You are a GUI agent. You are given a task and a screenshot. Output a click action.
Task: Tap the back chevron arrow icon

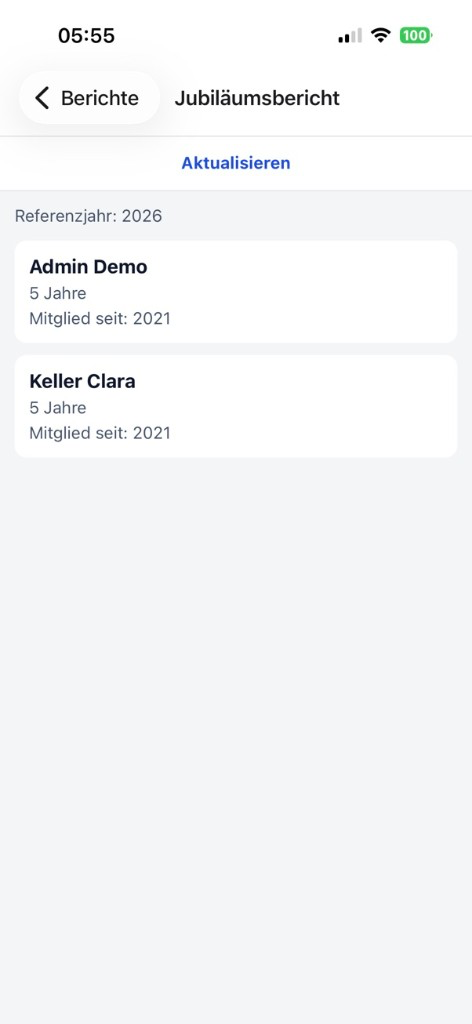[x=42, y=98]
